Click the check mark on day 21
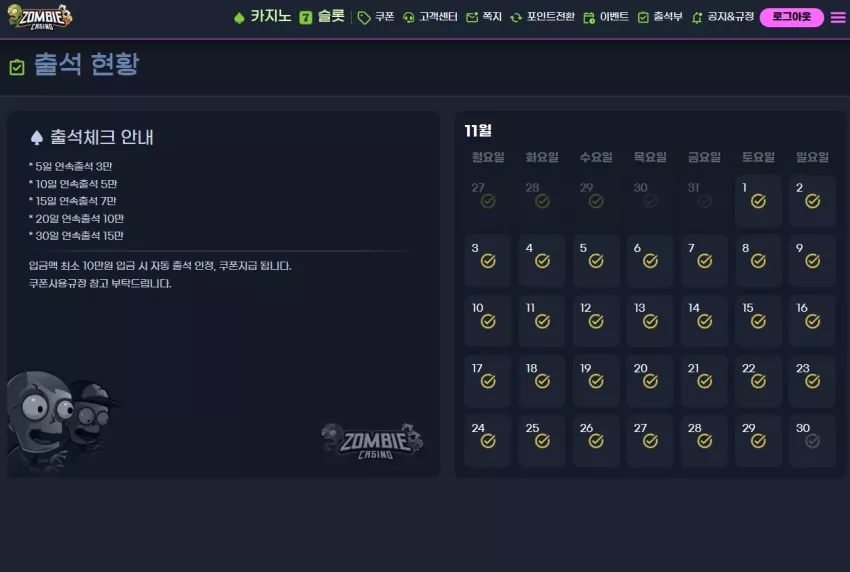The height and width of the screenshot is (572, 850). click(705, 381)
